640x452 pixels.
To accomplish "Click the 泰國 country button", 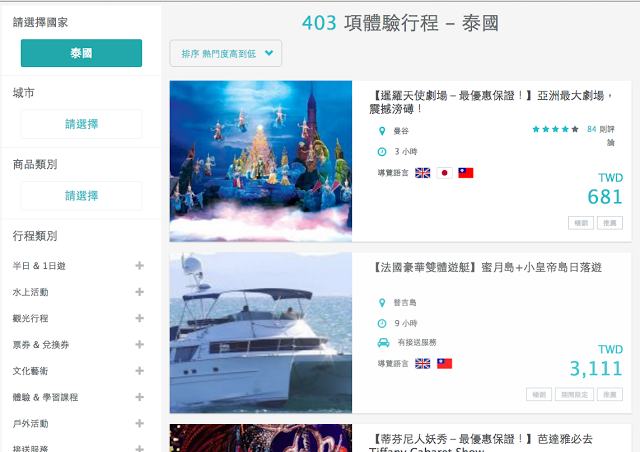I will click(81, 53).
